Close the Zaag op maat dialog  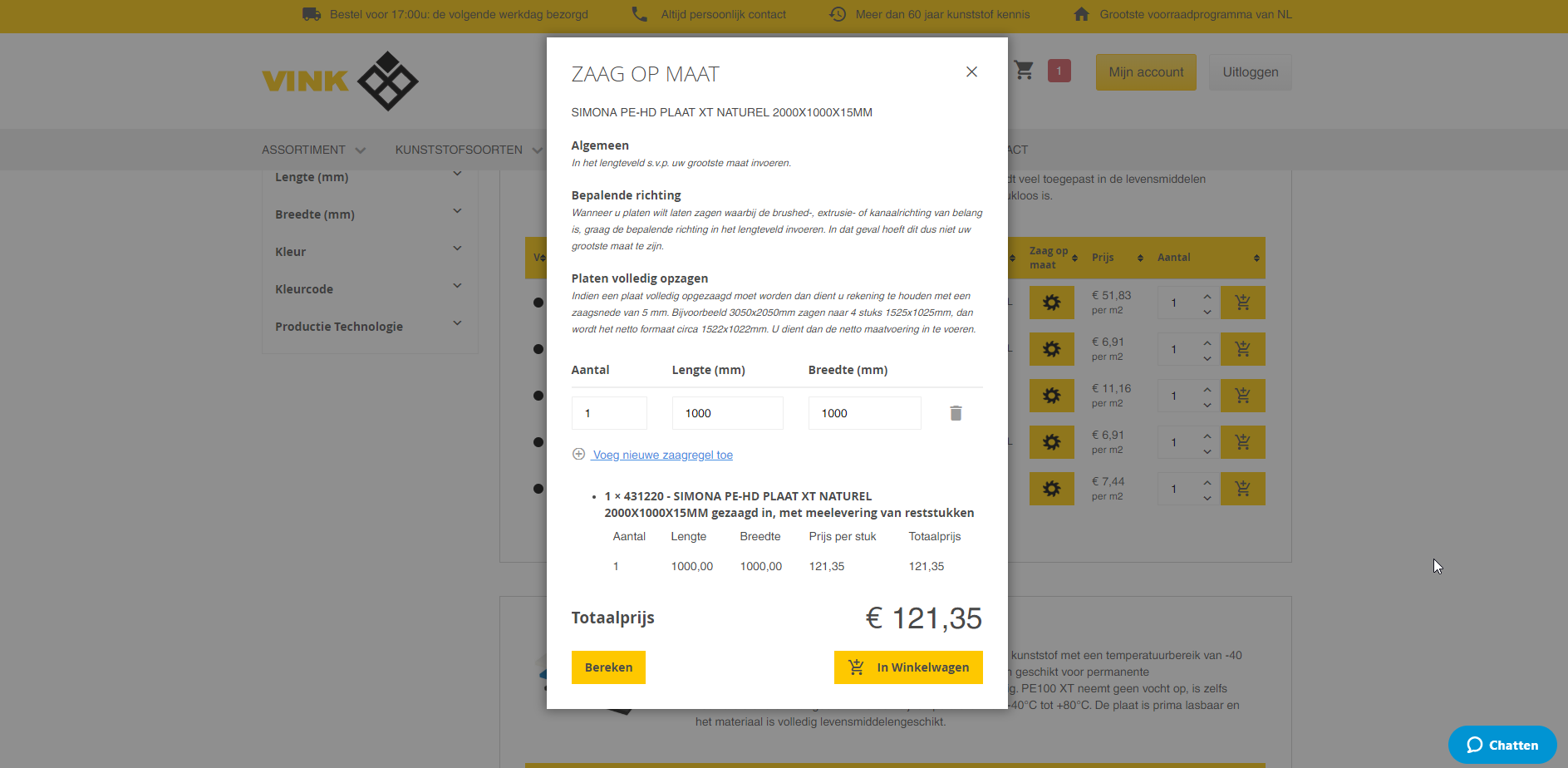(971, 72)
